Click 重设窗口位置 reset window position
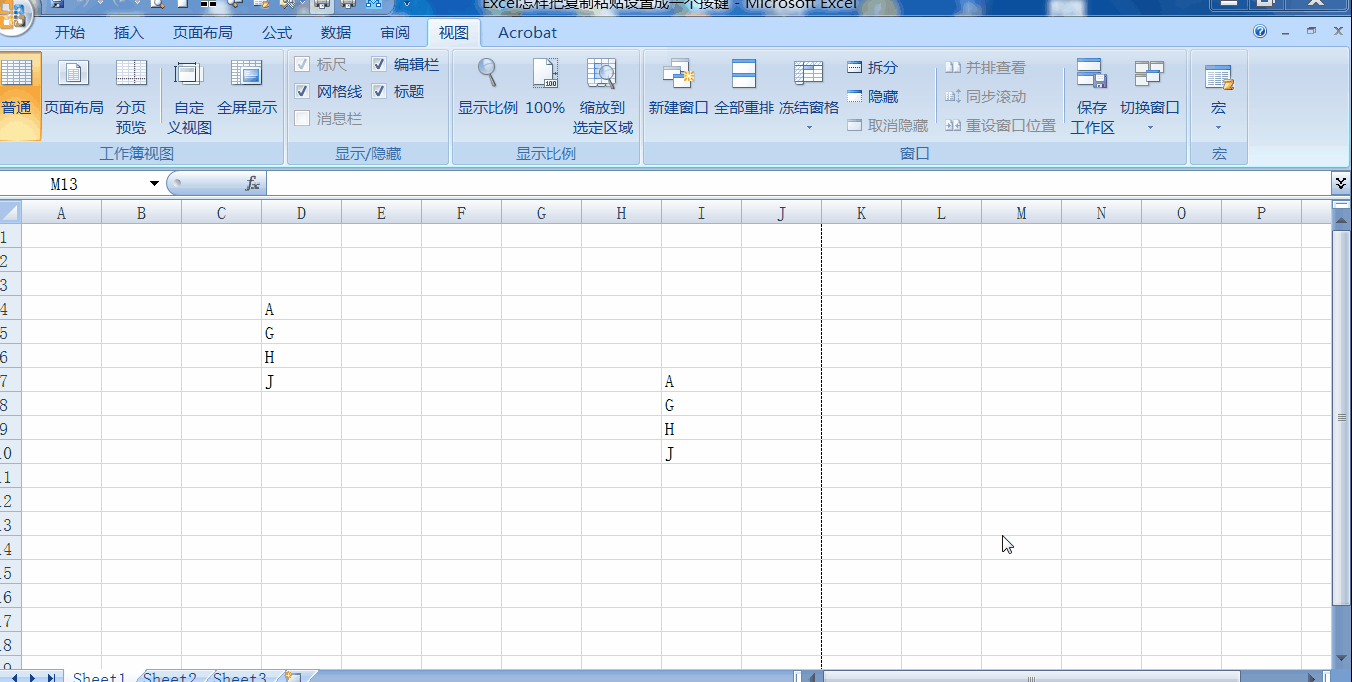 coord(1000,125)
